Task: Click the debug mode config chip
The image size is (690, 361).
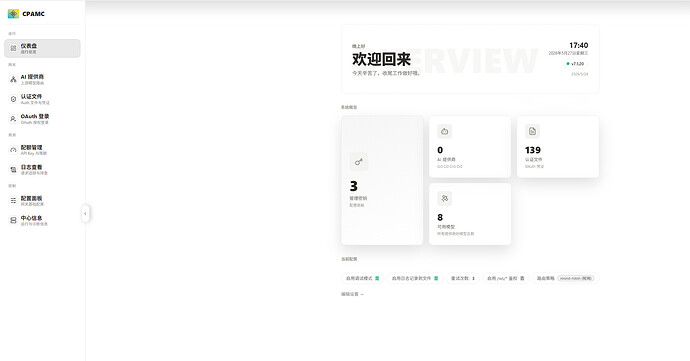Action: tap(363, 278)
